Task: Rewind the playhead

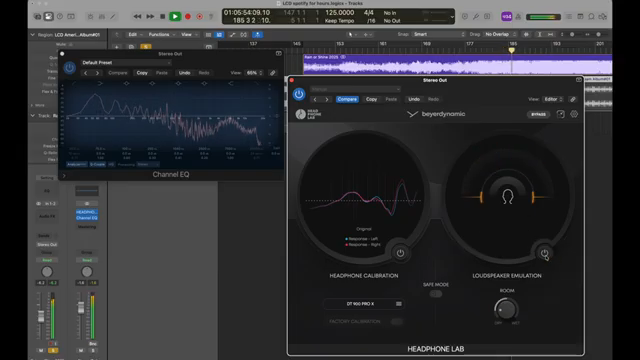Action: 137,17
